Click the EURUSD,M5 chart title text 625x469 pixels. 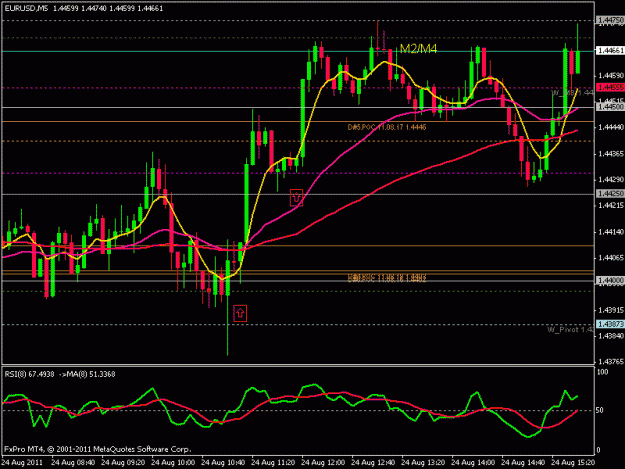tap(26, 8)
